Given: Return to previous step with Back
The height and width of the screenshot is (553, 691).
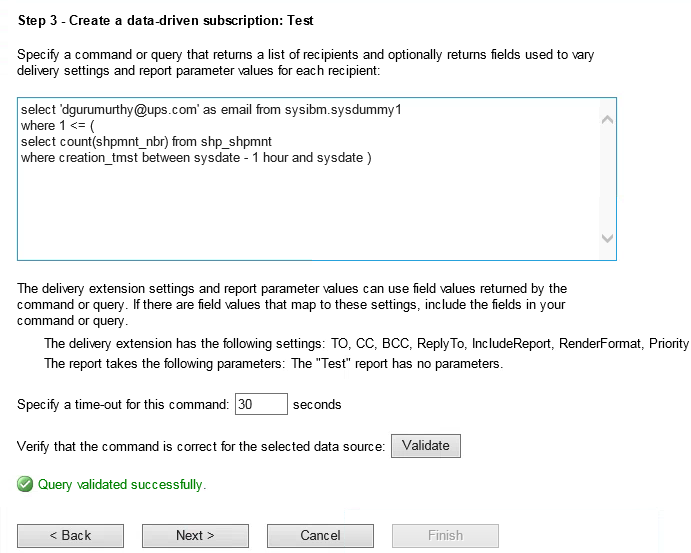Looking at the screenshot, I should point(71,535).
